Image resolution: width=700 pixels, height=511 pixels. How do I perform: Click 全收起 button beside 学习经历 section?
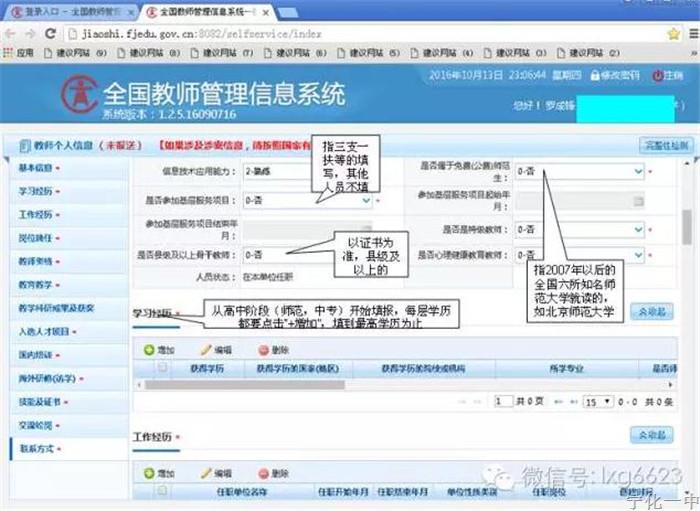click(x=652, y=312)
